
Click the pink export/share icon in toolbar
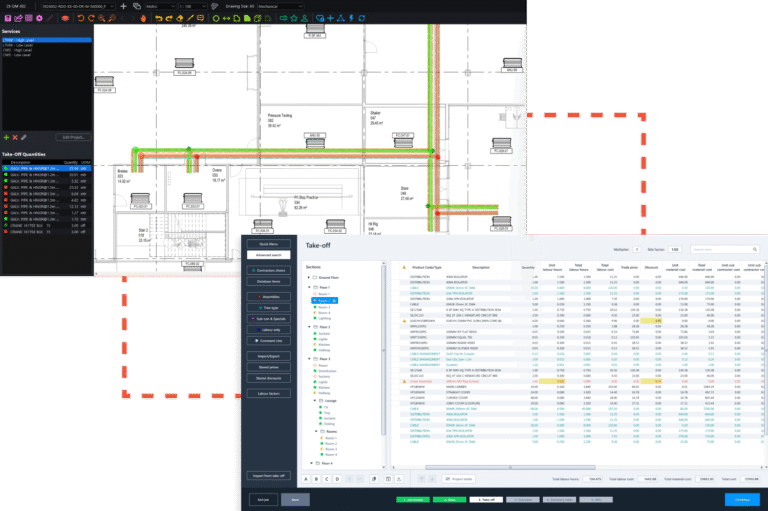coord(18,18)
